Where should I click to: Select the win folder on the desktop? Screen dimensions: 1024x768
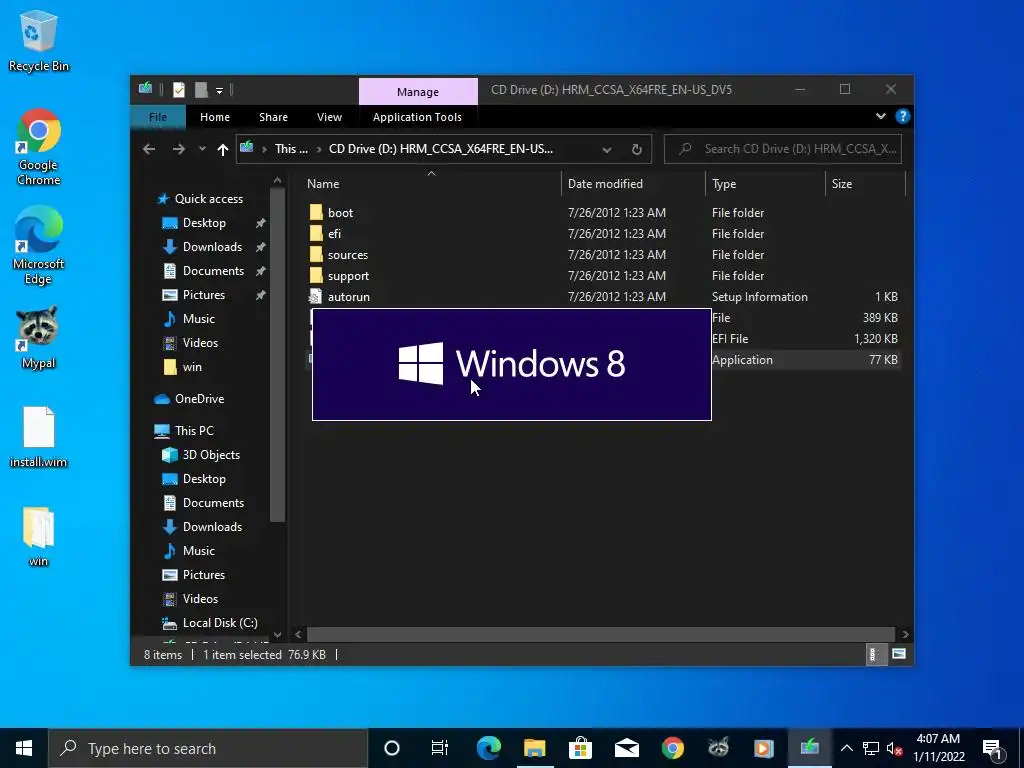coord(38,537)
